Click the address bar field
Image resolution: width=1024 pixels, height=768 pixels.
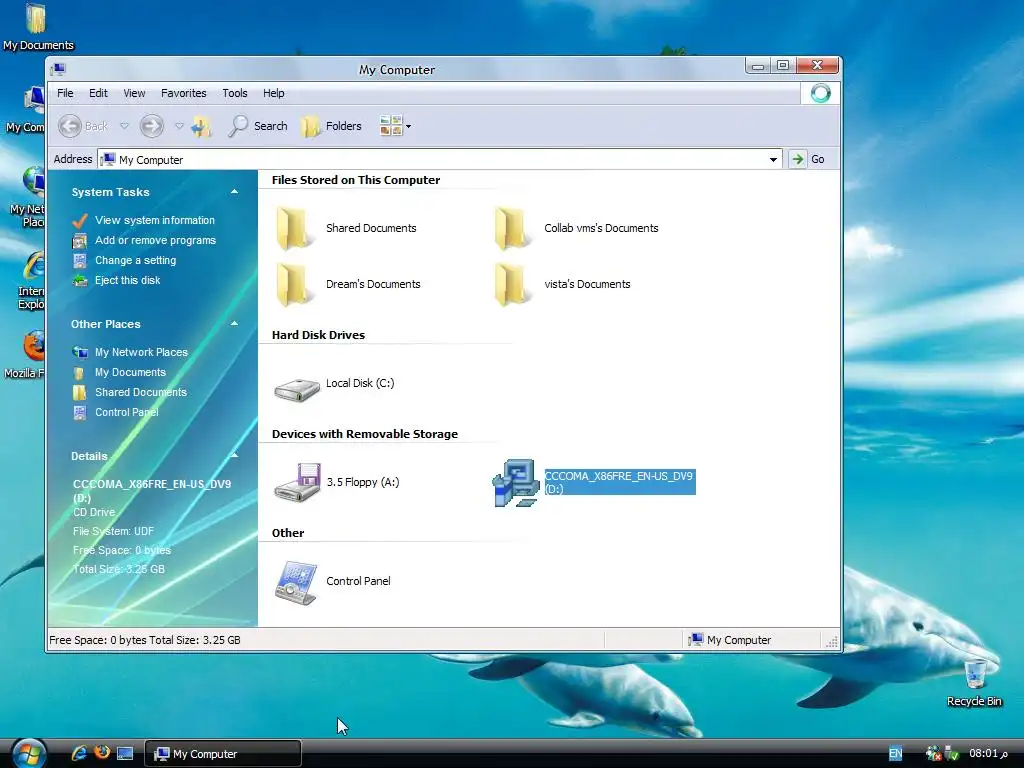440,159
